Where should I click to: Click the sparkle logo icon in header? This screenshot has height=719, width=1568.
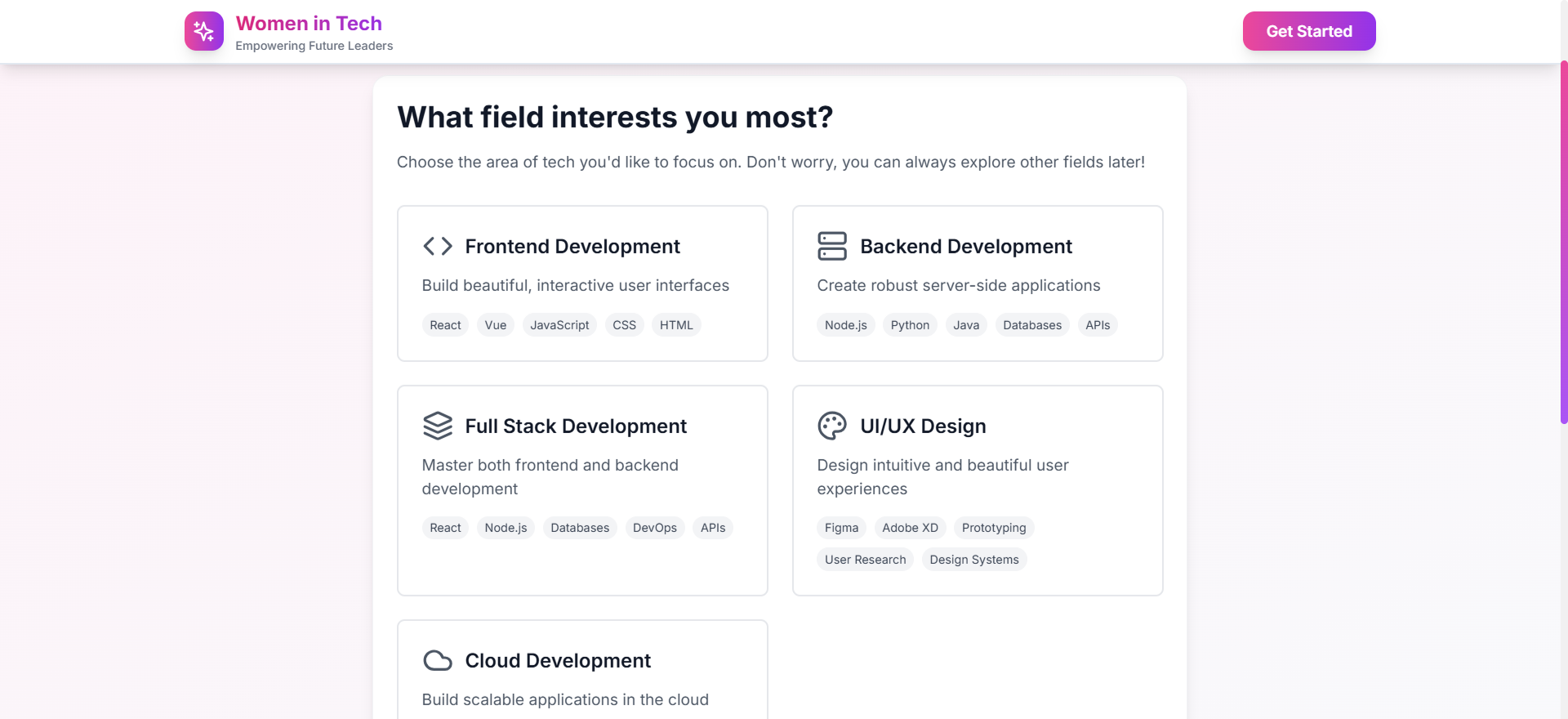pyautogui.click(x=204, y=31)
